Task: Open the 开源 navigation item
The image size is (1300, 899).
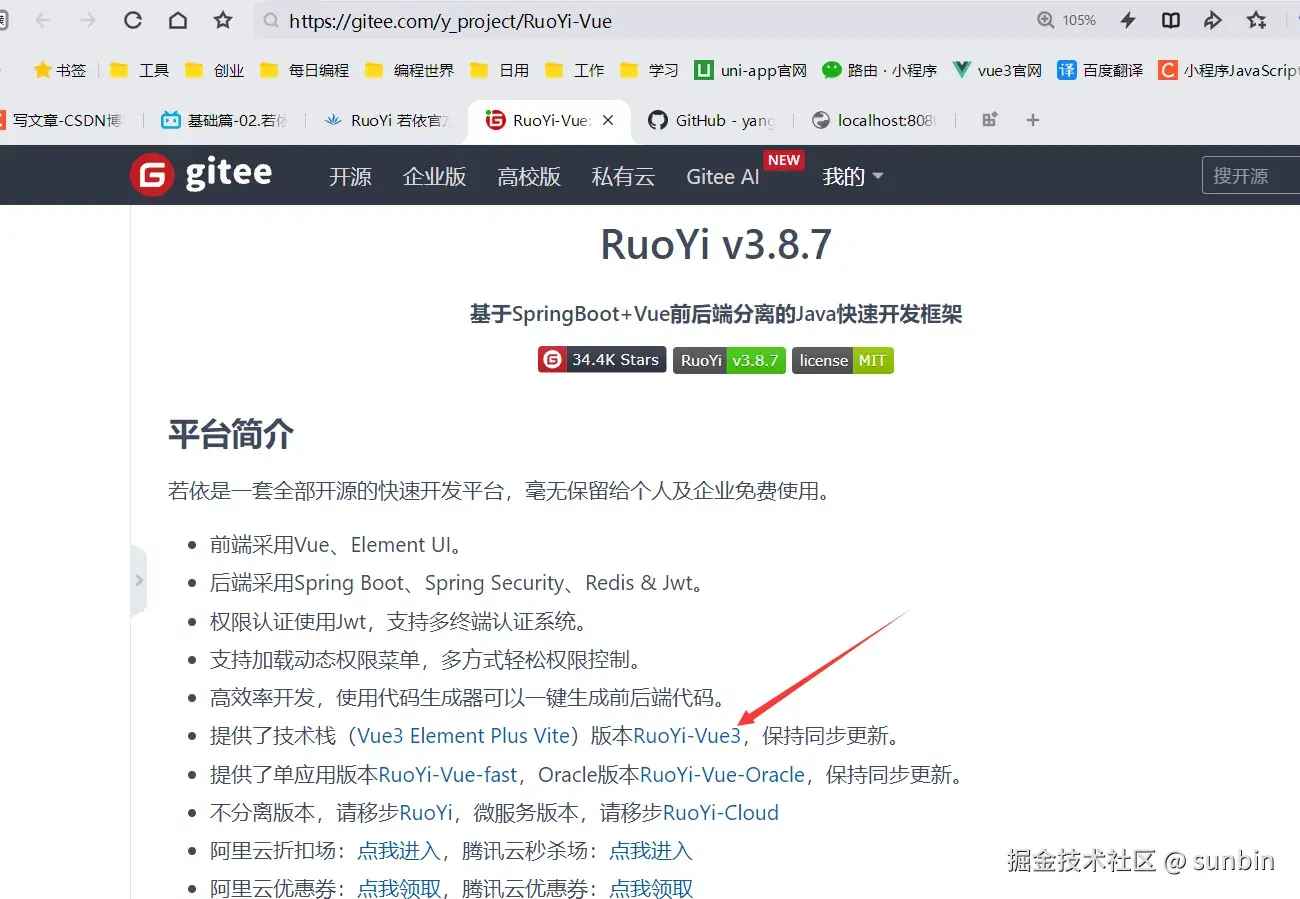Action: 350,176
